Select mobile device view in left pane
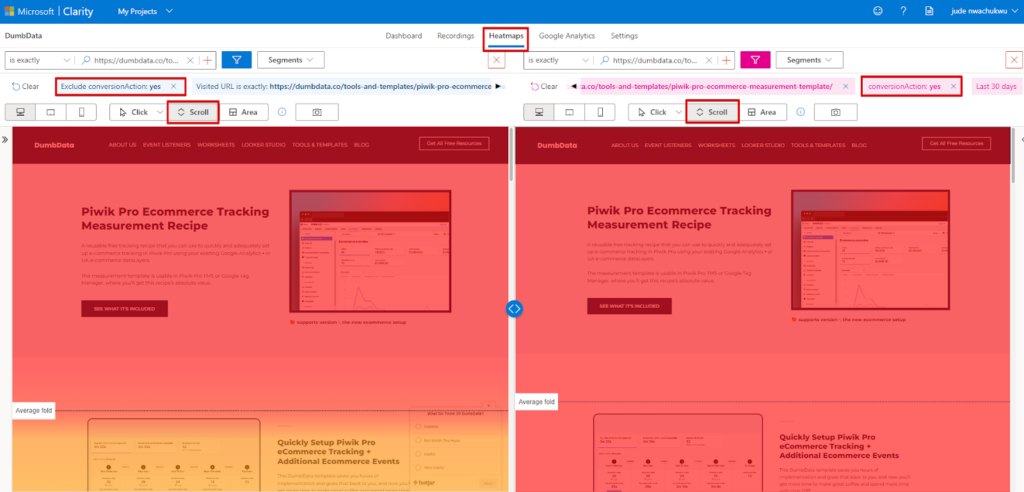Screen dimensions: 1024x492 [82, 112]
